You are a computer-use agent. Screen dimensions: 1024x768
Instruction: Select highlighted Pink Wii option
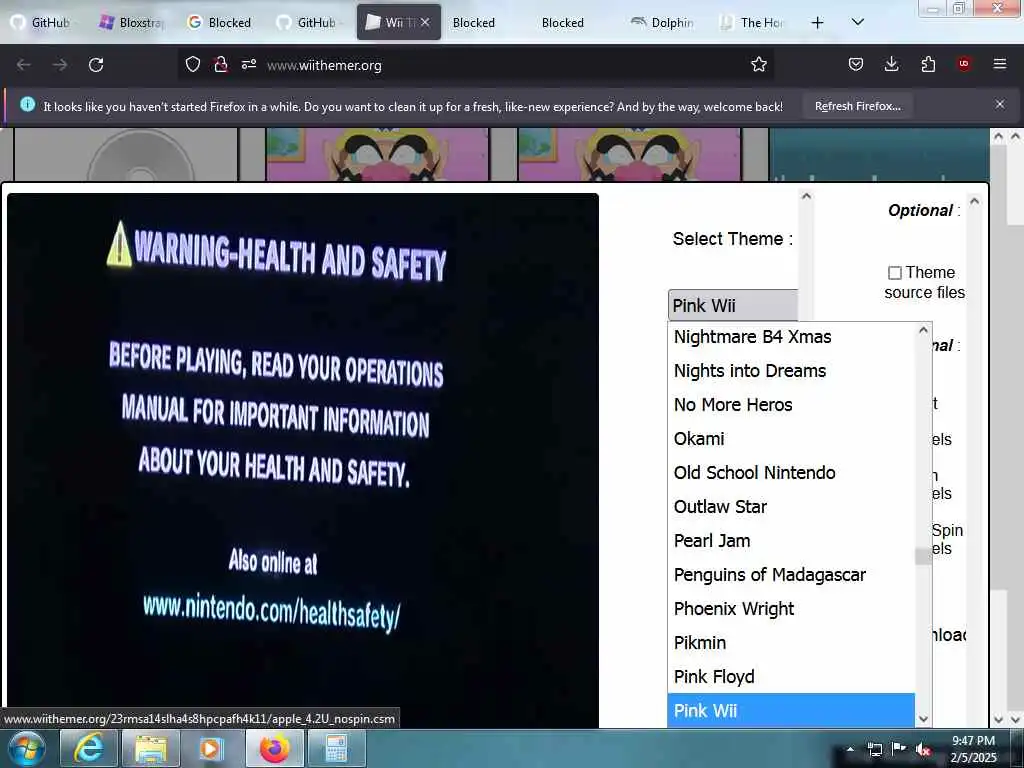click(791, 711)
